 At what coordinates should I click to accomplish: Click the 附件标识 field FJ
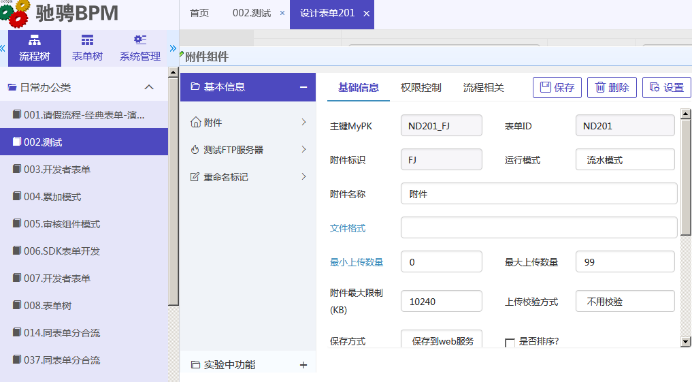442,160
